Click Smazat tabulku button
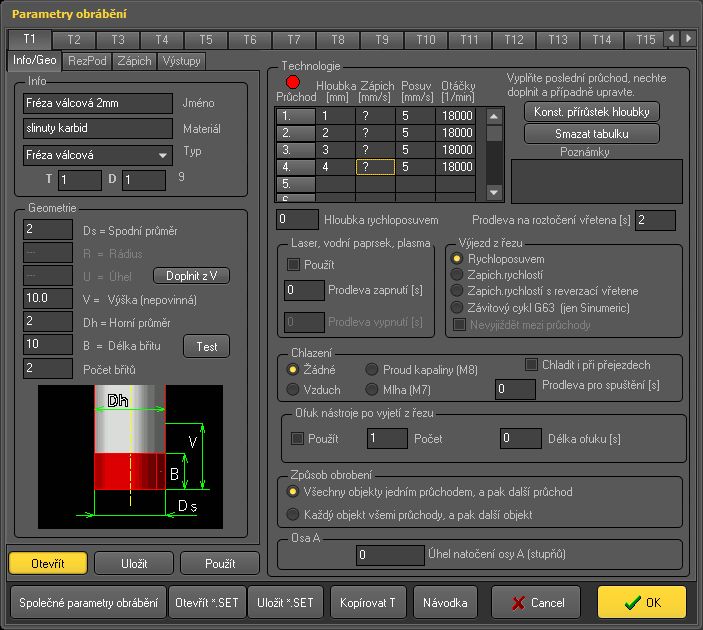 click(591, 133)
